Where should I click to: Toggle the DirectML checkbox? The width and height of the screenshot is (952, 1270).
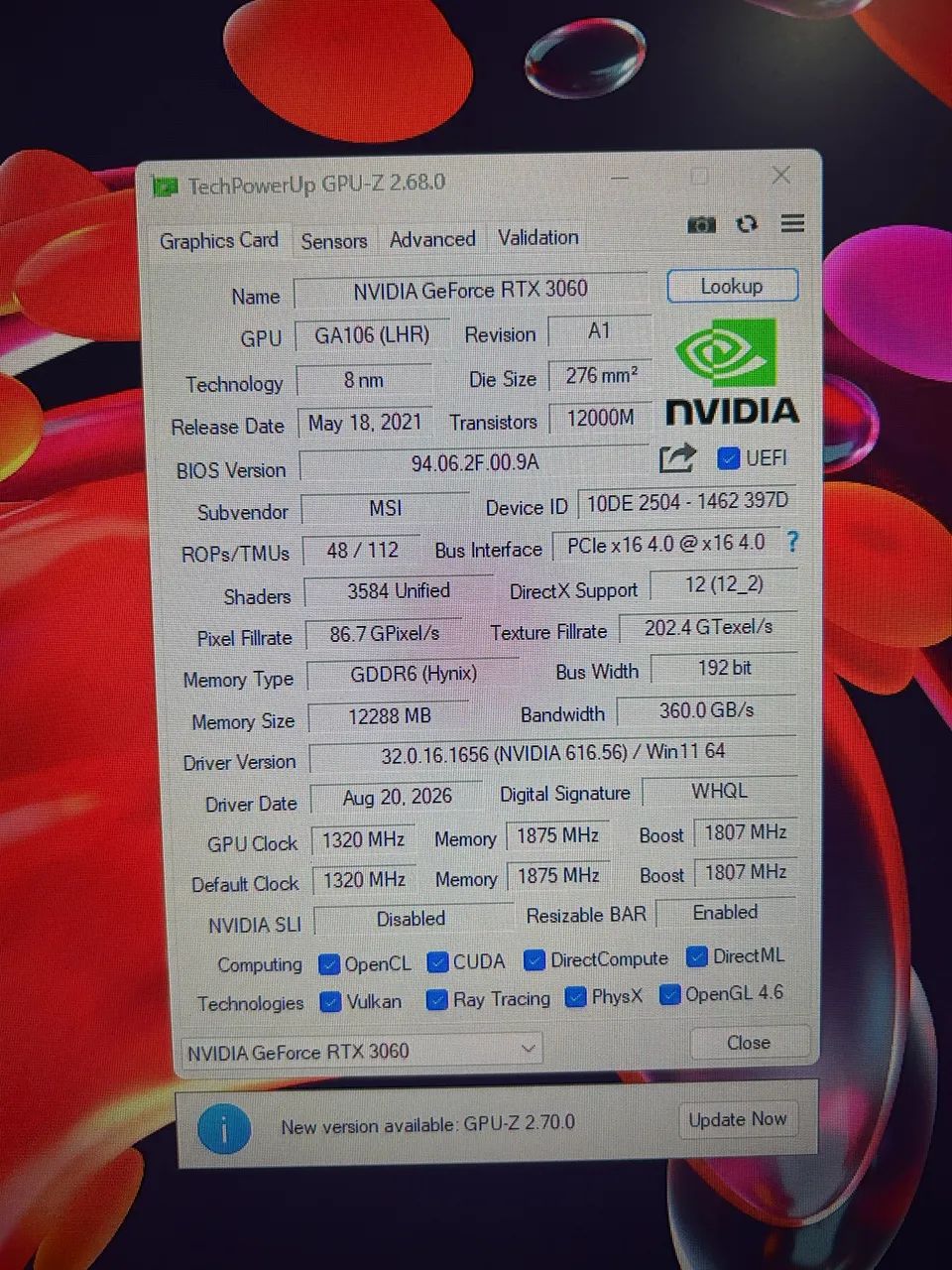[697, 956]
